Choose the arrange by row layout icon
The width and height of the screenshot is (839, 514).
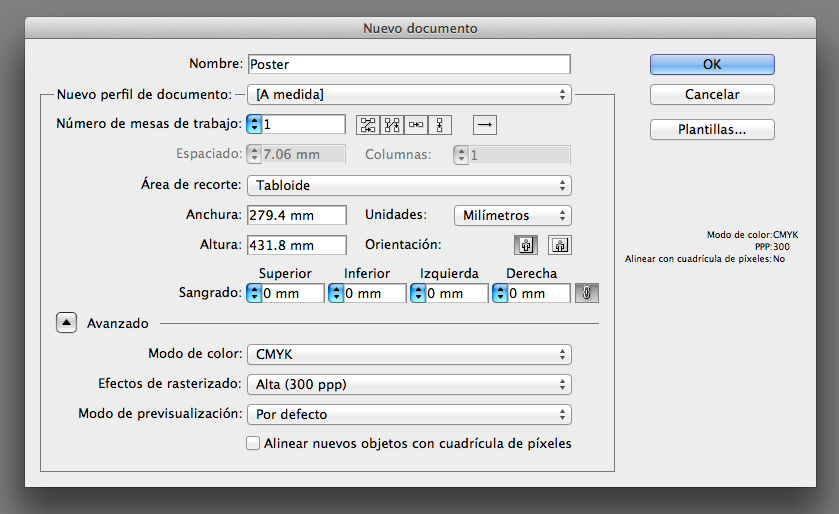[416, 125]
